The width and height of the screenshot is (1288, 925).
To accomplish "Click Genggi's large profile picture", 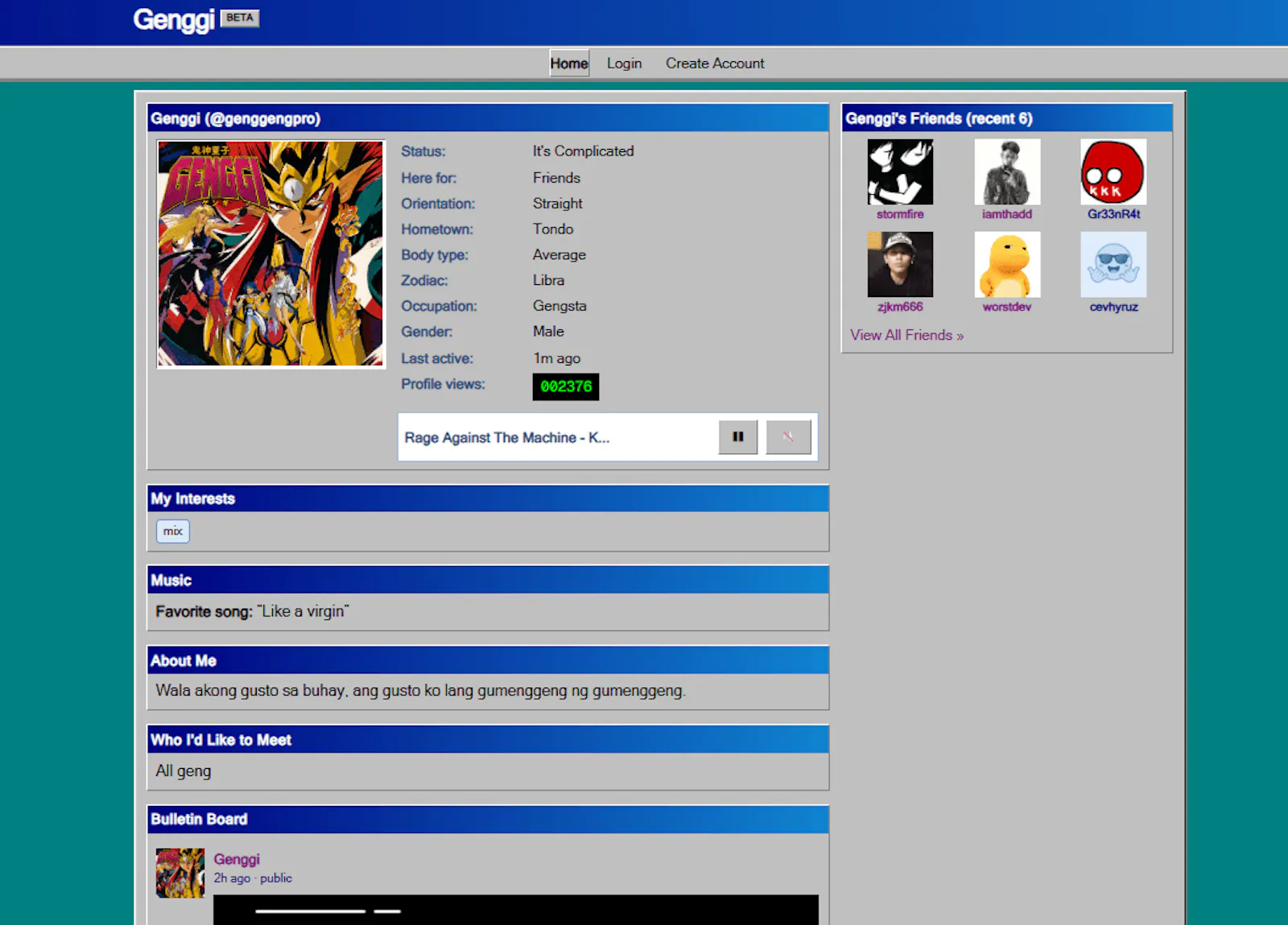I will [270, 254].
